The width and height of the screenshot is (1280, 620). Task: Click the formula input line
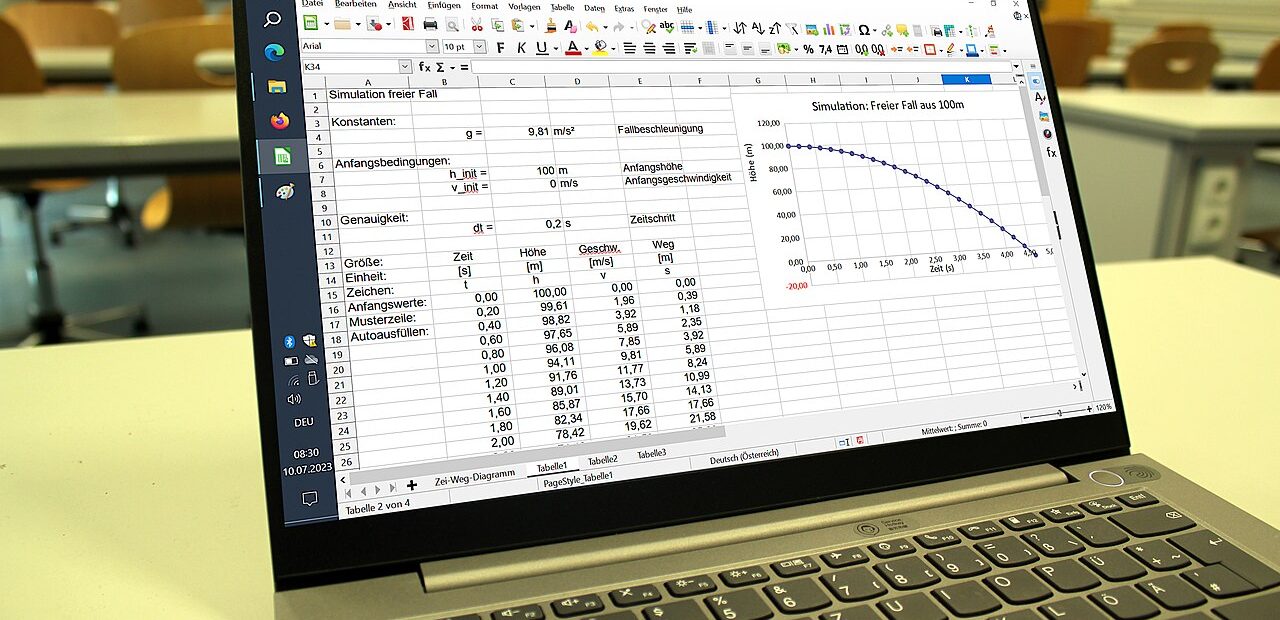pyautogui.click(x=740, y=67)
